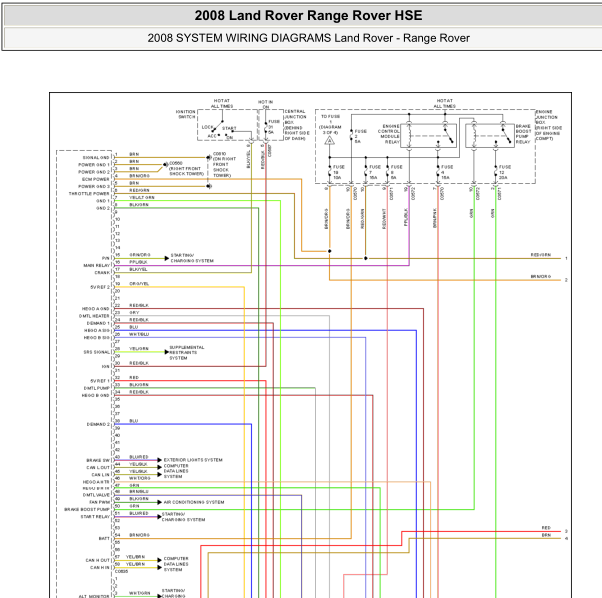The image size is (602, 598).
Task: Select the 'THROTTLE POWER' pin label
Action: [x=89, y=194]
